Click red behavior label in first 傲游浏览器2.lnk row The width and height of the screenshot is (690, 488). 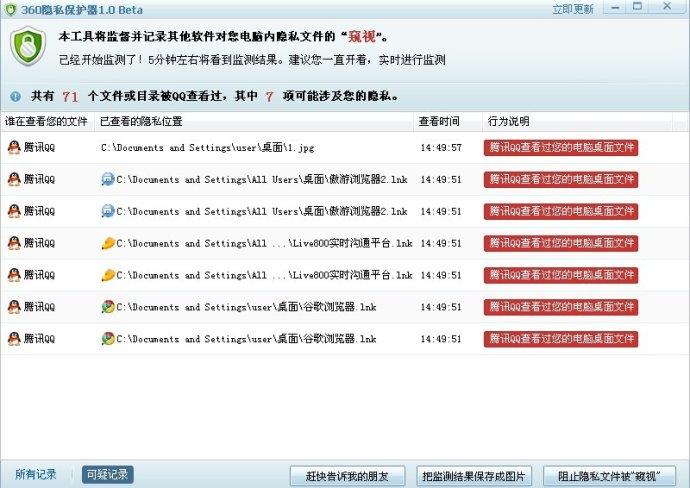561,180
